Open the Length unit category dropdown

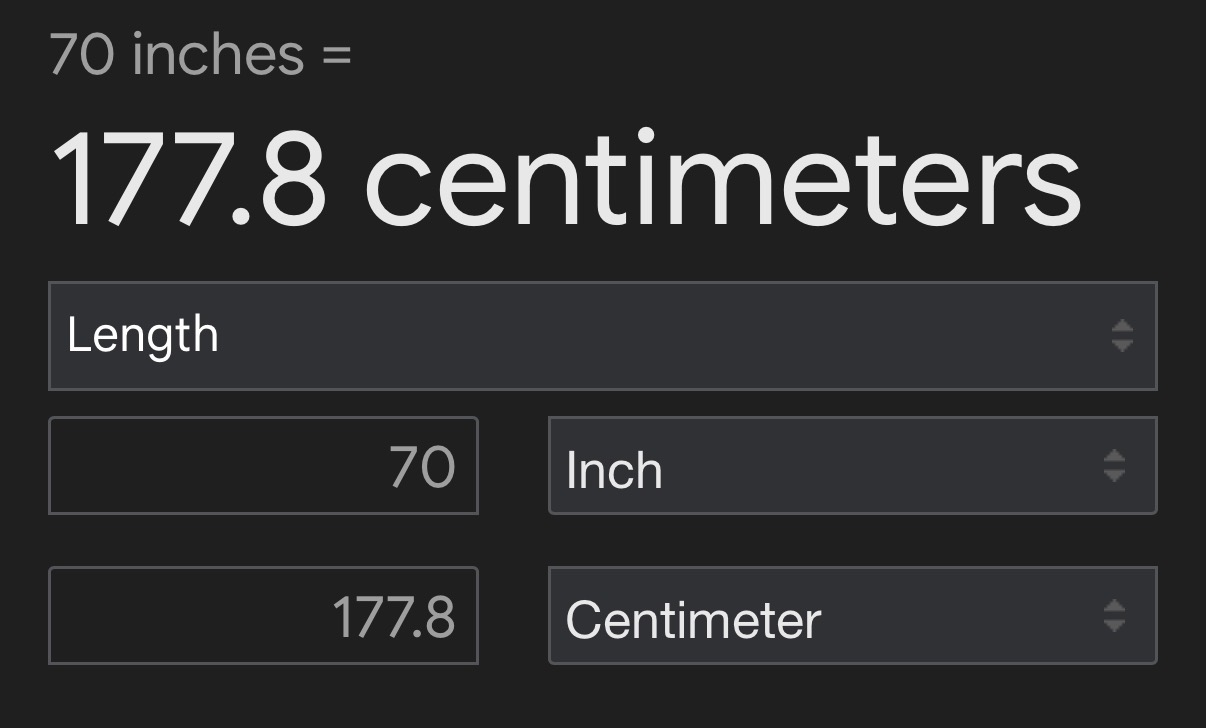602,336
